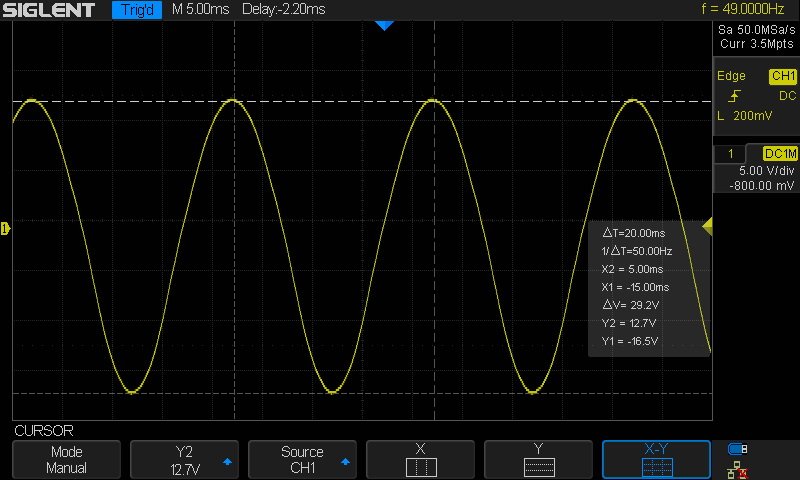This screenshot has width=800, height=480.
Task: Select the channel 1 tab label
Action: (x=732, y=153)
